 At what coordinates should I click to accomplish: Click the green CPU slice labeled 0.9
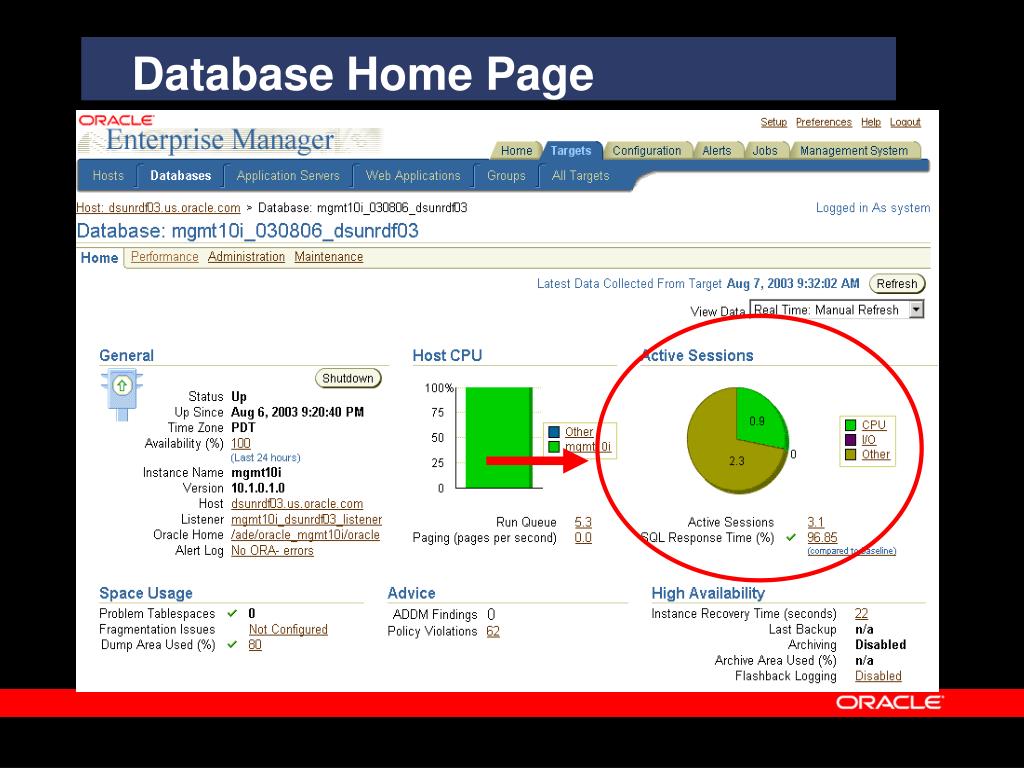[x=760, y=419]
